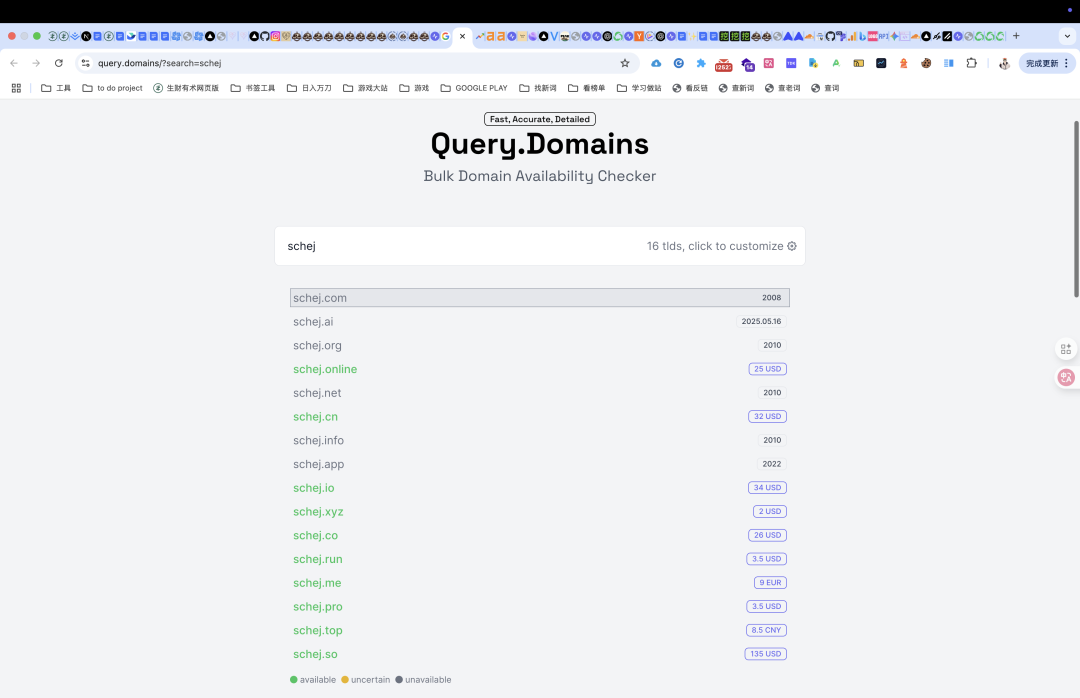Click the blue puzzle-piece extension icon
1080x698 pixels.
click(700, 63)
